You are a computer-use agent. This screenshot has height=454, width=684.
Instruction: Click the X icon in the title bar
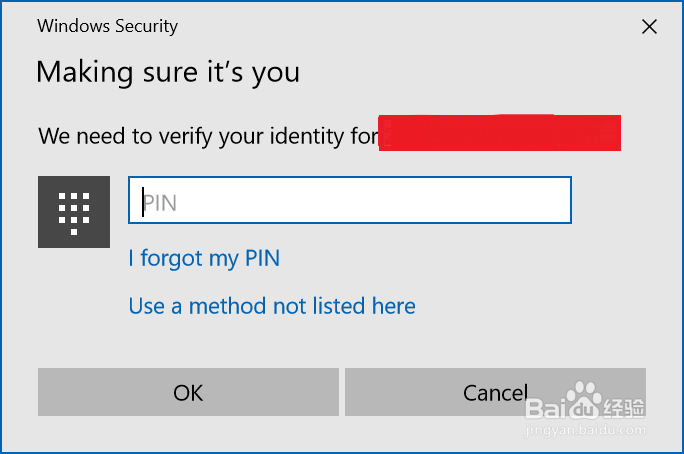click(x=649, y=27)
